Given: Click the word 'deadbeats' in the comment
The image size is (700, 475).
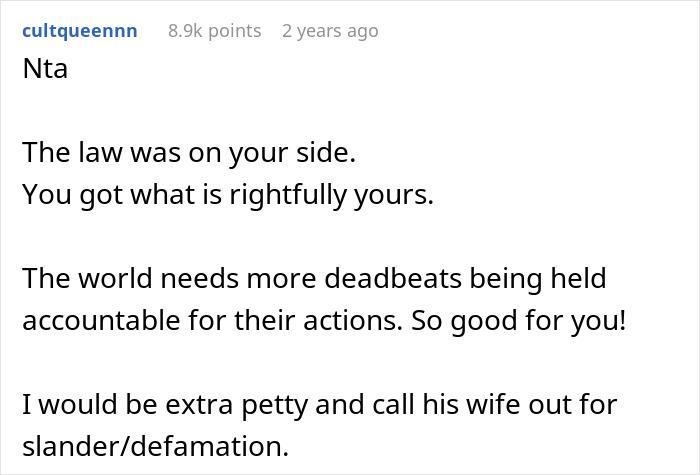Looking at the screenshot, I should point(393,278).
